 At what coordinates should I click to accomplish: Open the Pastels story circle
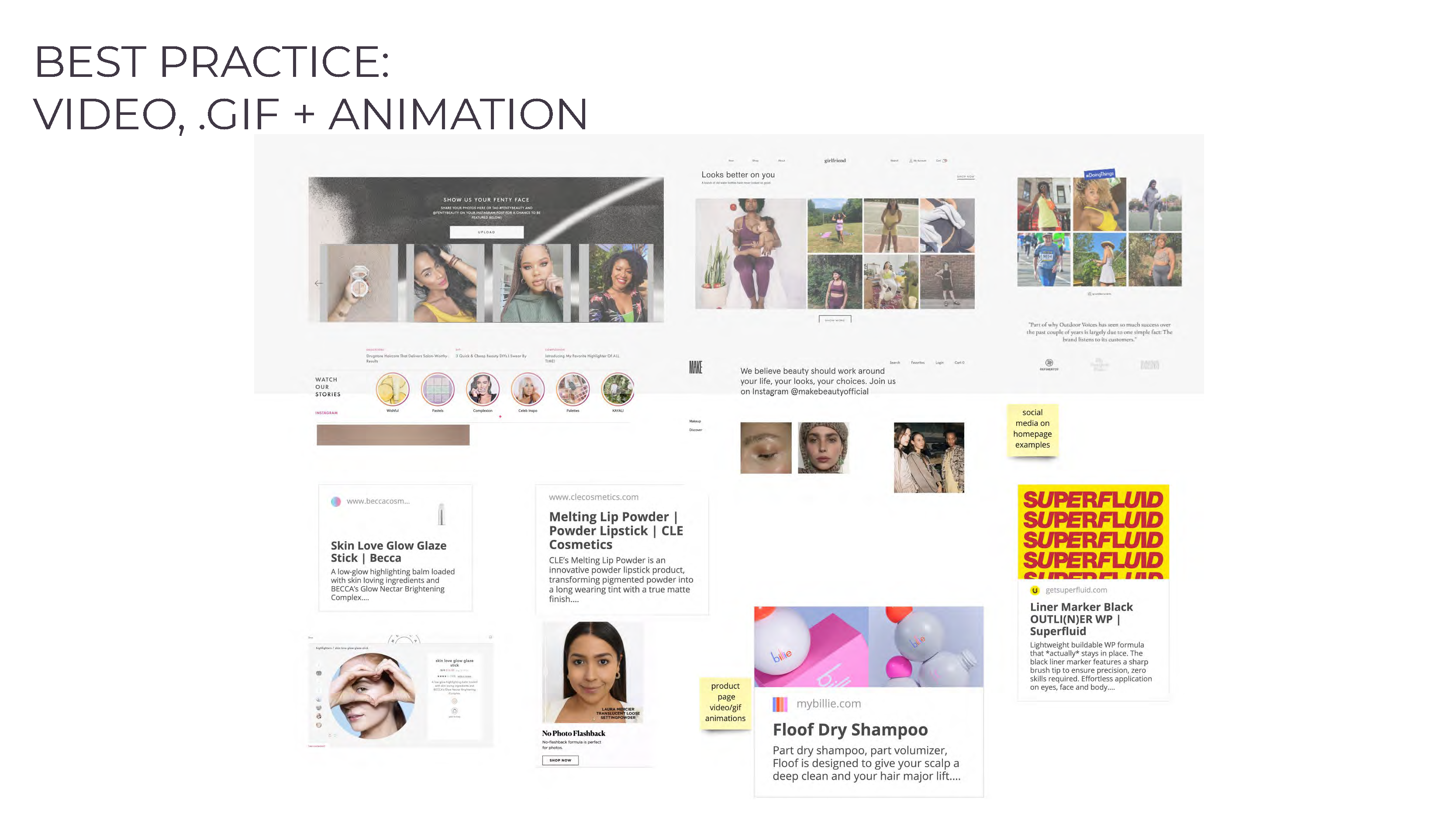coord(438,389)
